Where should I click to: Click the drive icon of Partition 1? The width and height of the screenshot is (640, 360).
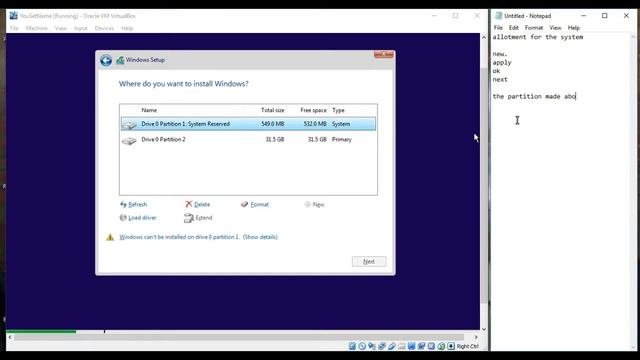point(129,124)
